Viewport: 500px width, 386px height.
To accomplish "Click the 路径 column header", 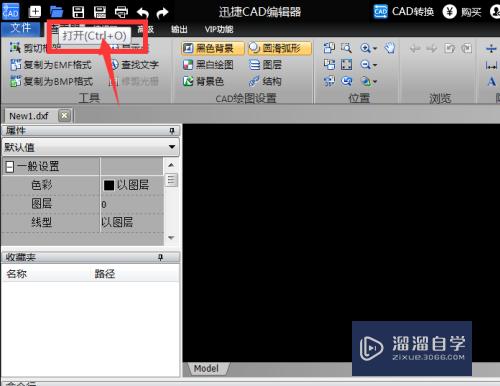I will (x=105, y=274).
